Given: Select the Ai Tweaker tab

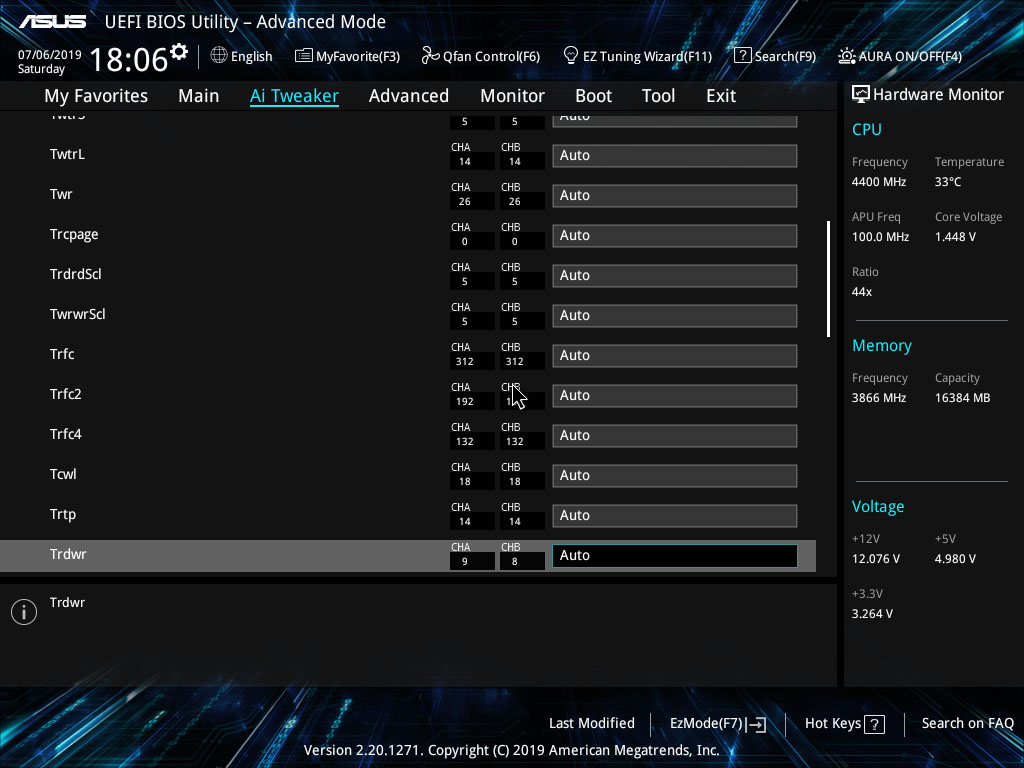Looking at the screenshot, I should (x=294, y=96).
